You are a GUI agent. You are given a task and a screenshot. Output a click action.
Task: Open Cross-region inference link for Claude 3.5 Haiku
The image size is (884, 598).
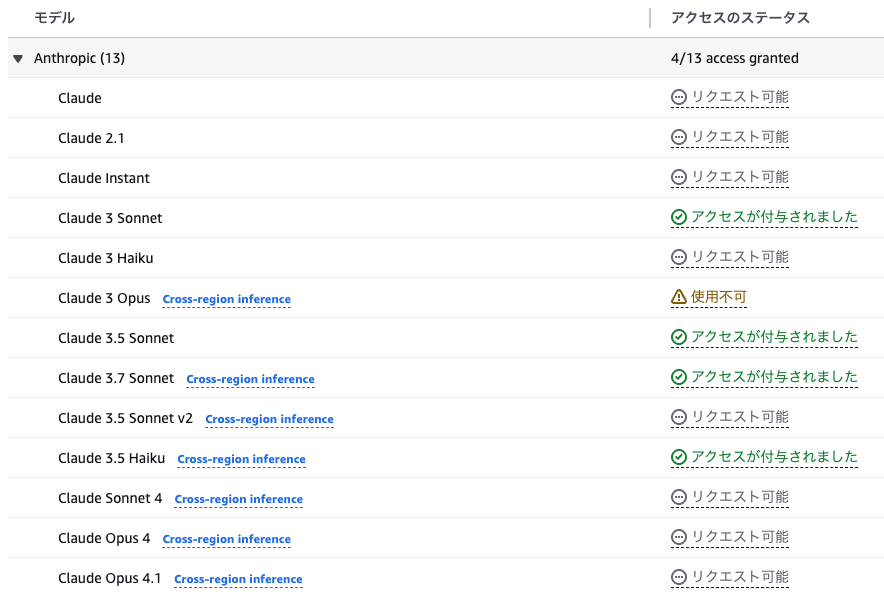(x=241, y=459)
